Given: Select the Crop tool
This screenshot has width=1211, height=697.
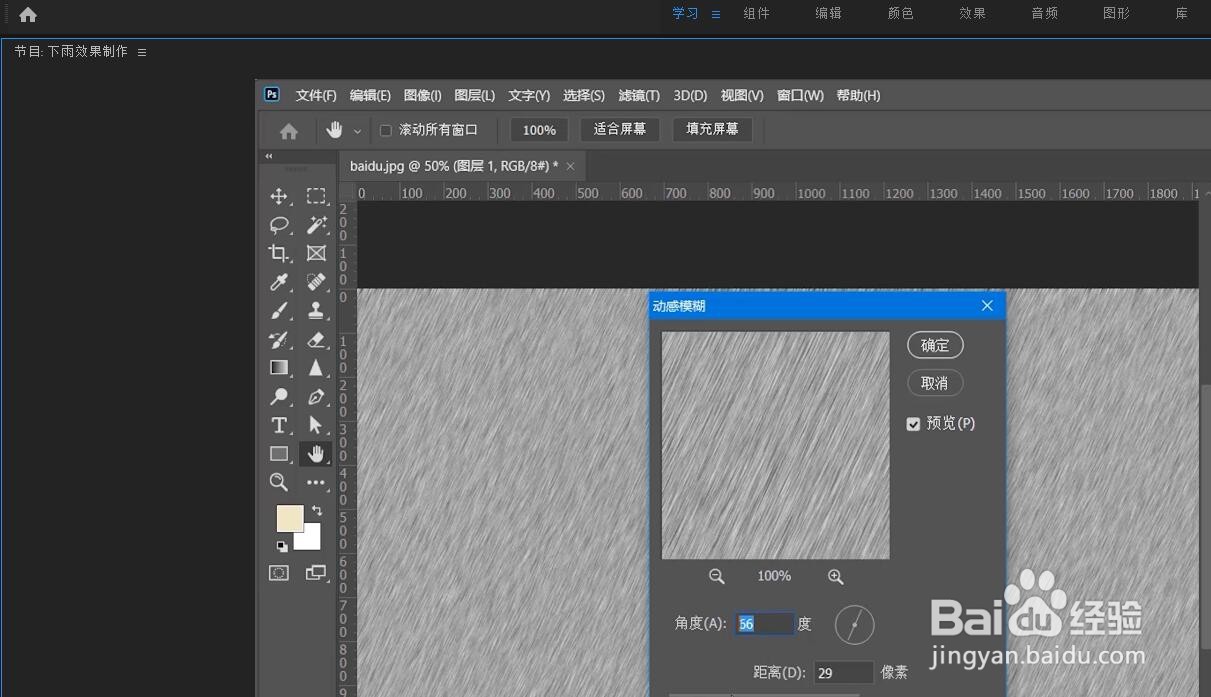Looking at the screenshot, I should coord(279,254).
